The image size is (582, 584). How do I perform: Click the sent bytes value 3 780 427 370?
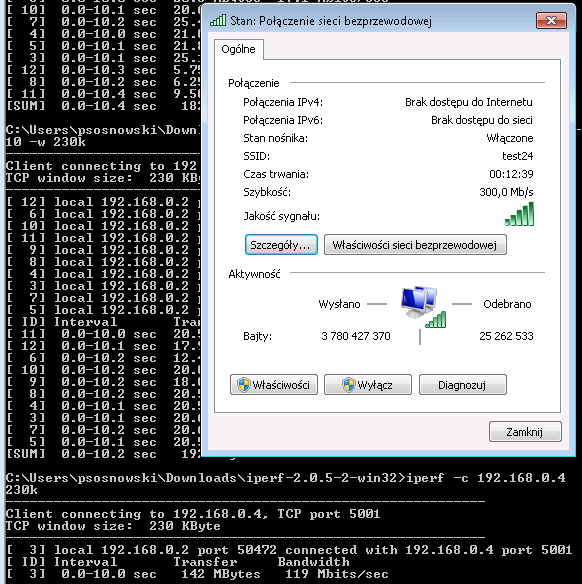[356, 336]
